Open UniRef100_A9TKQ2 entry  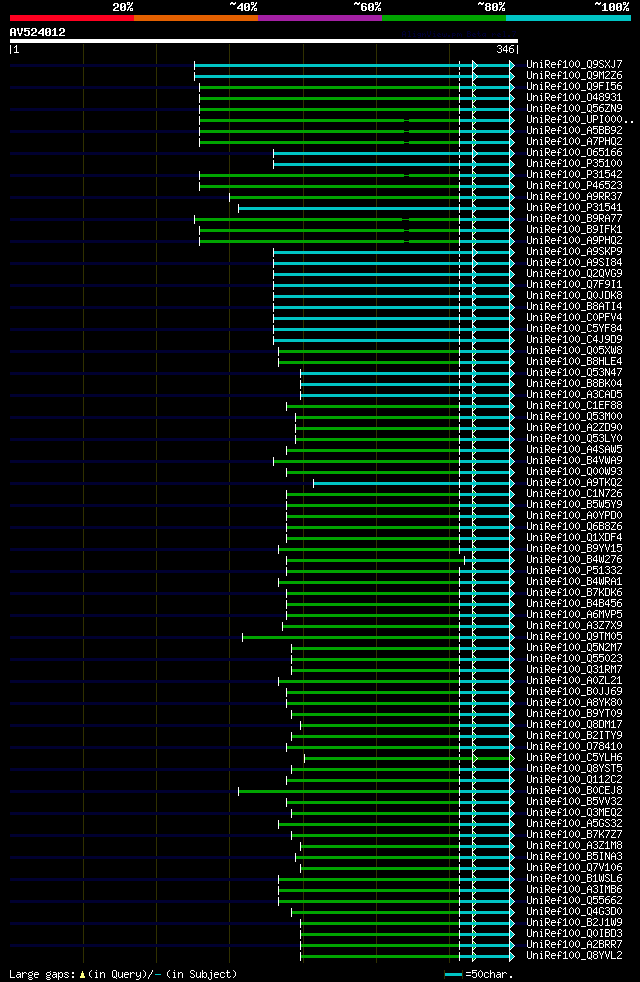574,483
